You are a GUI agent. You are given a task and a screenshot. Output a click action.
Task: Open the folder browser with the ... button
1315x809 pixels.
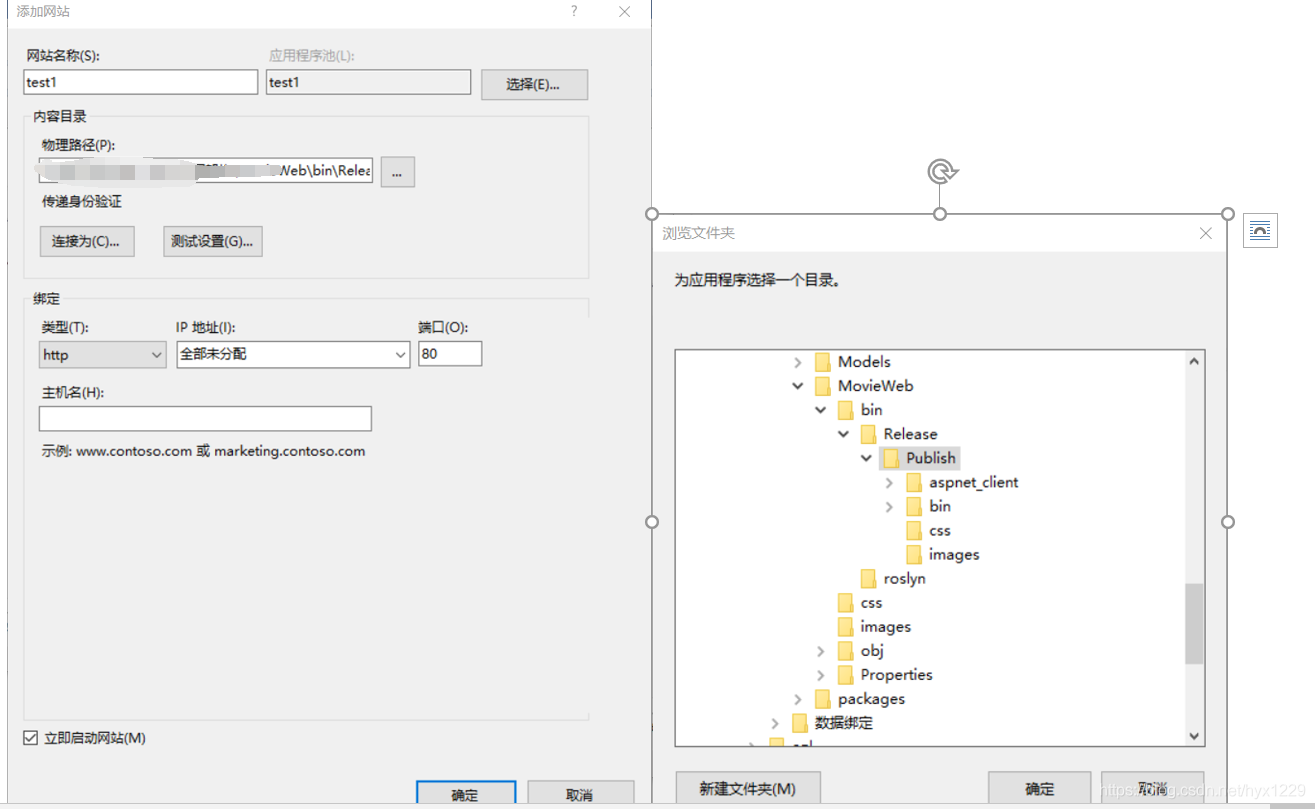(397, 172)
